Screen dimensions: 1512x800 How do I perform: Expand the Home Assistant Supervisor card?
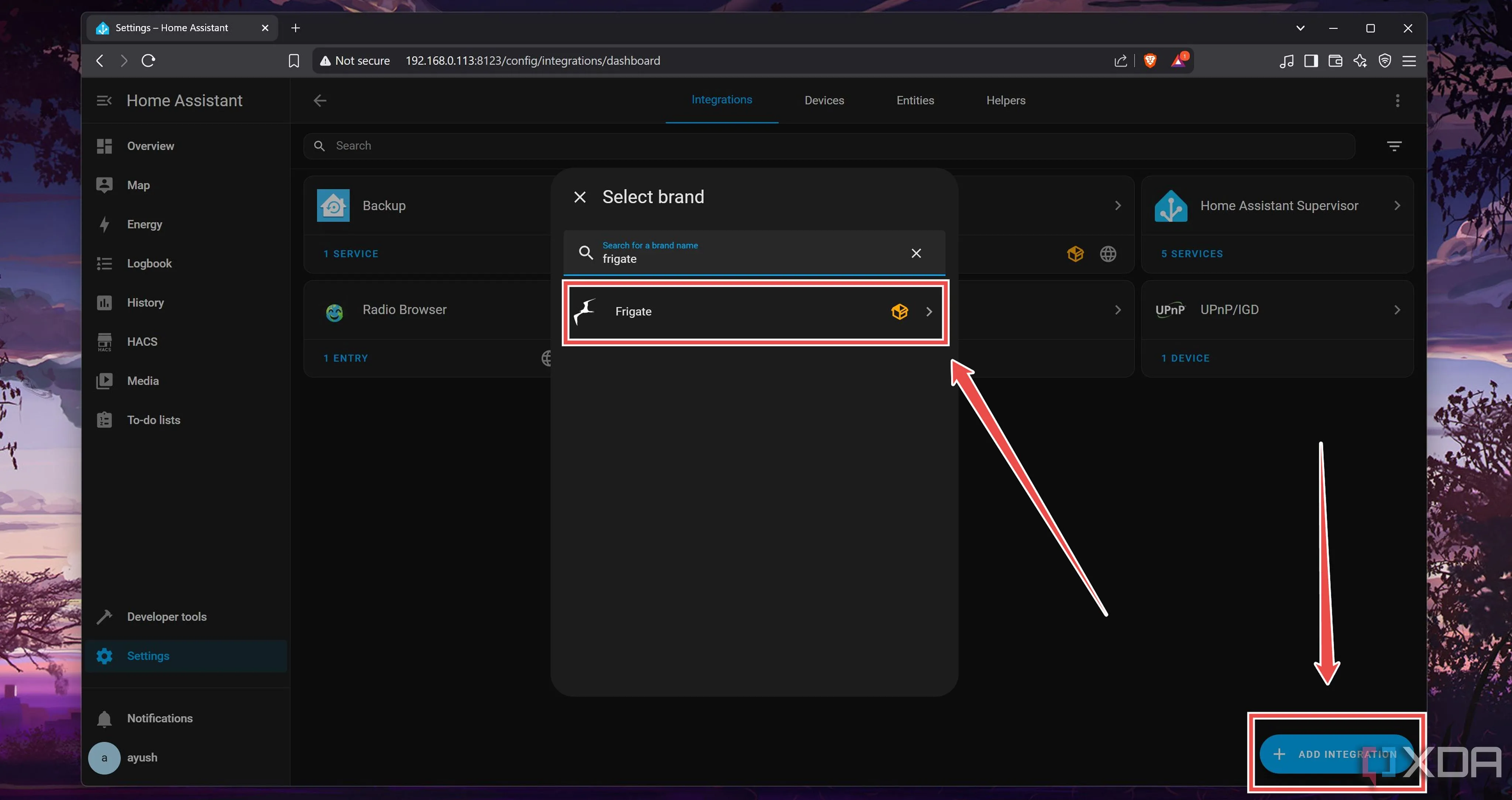coord(1397,206)
